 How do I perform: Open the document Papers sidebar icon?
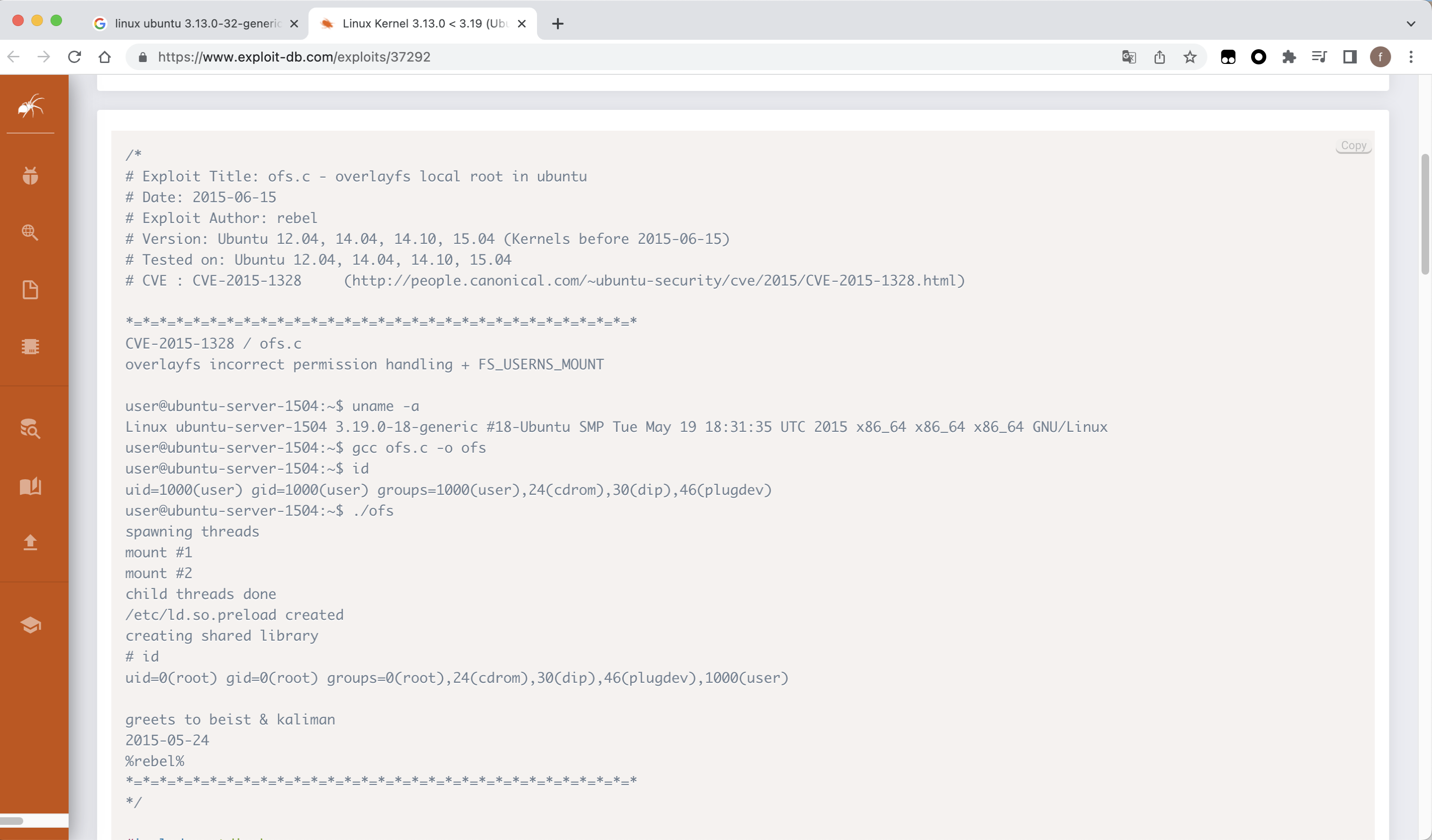coord(31,289)
